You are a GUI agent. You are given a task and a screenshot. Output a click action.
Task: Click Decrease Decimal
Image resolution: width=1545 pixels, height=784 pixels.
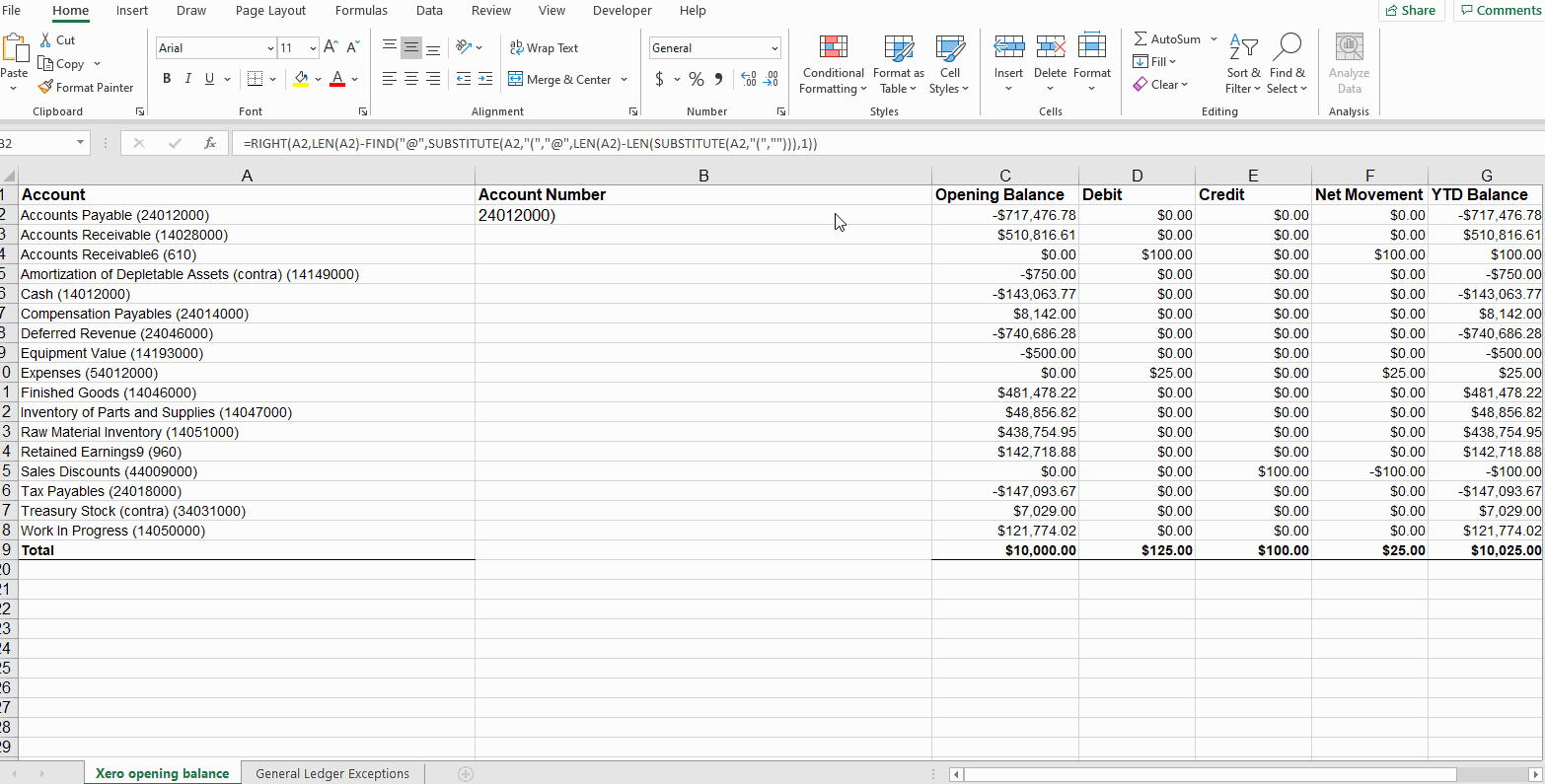[771, 79]
